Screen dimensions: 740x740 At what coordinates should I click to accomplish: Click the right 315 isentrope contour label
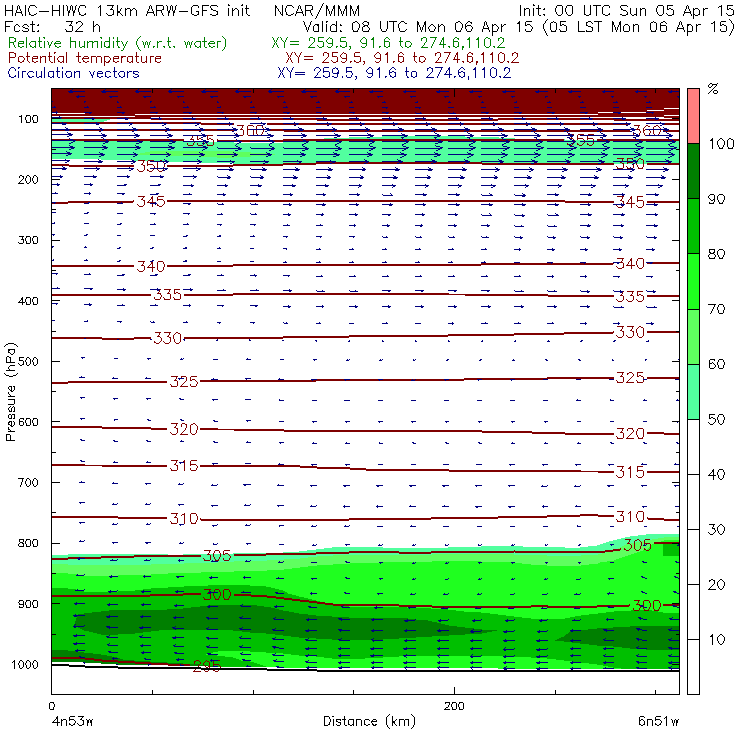[630, 472]
